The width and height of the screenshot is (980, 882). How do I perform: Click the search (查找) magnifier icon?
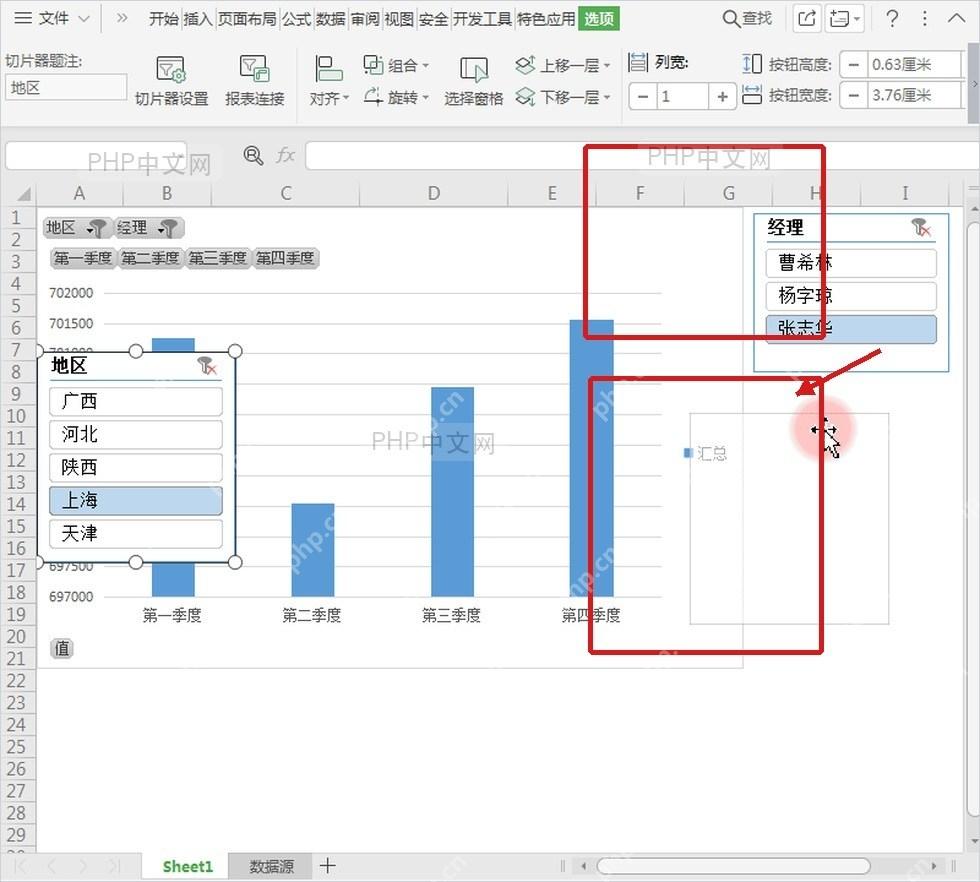(x=730, y=19)
